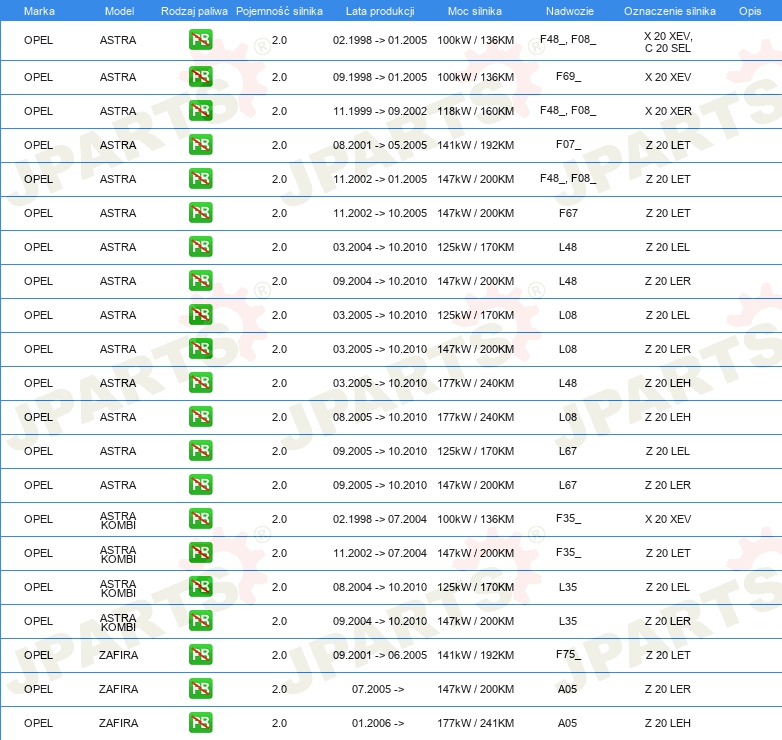The height and width of the screenshot is (740, 782).
Task: Select the '11.1999 -> 09.2002' production years cell
Action: (x=380, y=111)
